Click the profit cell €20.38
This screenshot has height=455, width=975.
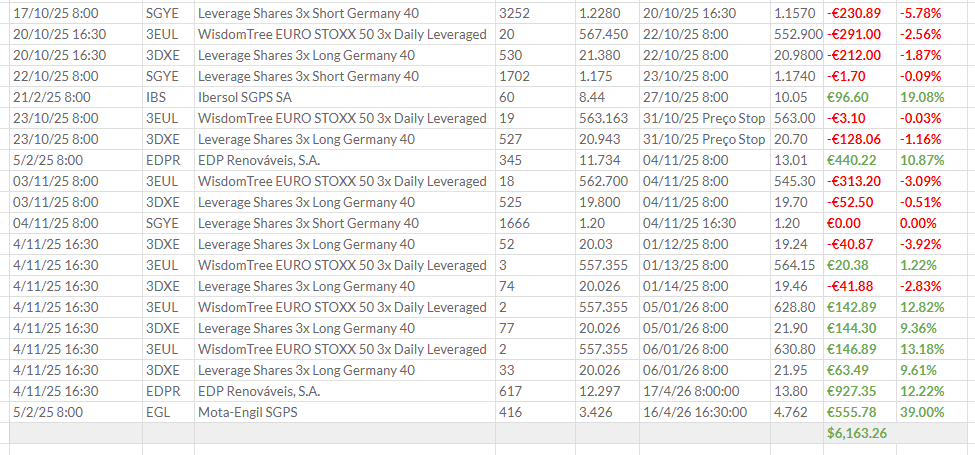pos(860,265)
